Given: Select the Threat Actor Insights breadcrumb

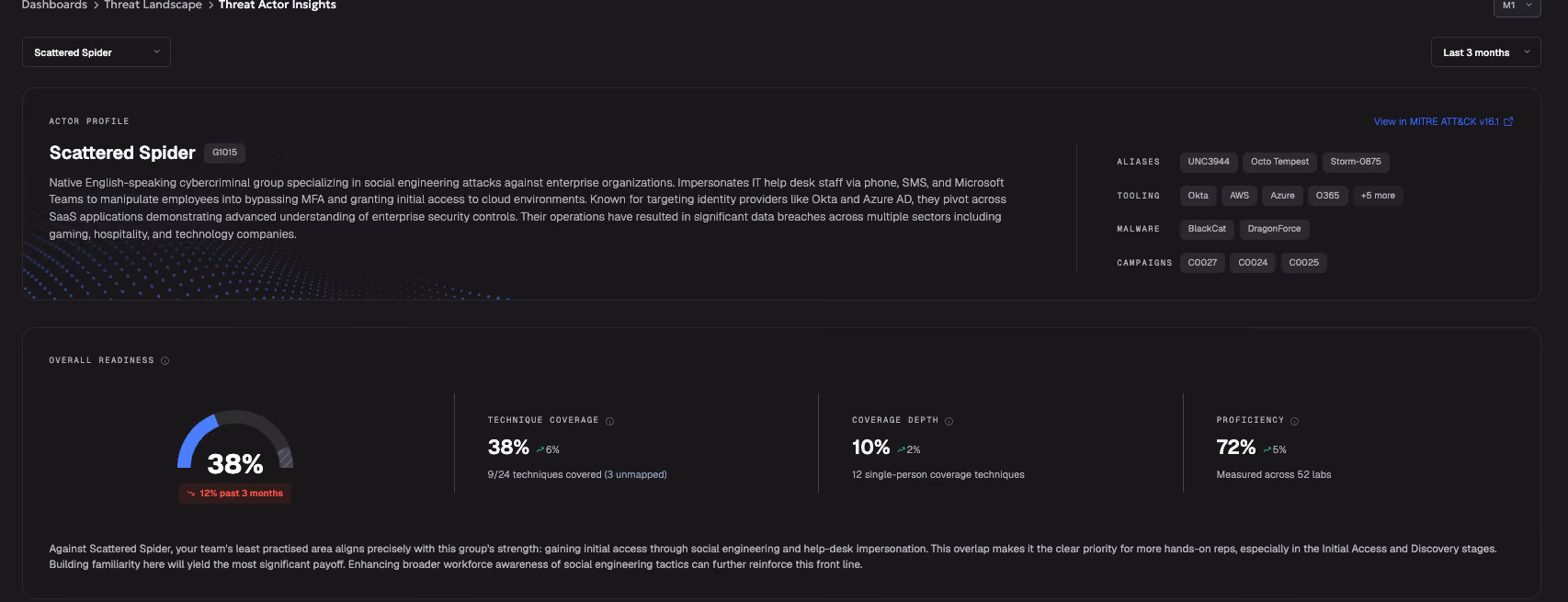Looking at the screenshot, I should 278,6.
